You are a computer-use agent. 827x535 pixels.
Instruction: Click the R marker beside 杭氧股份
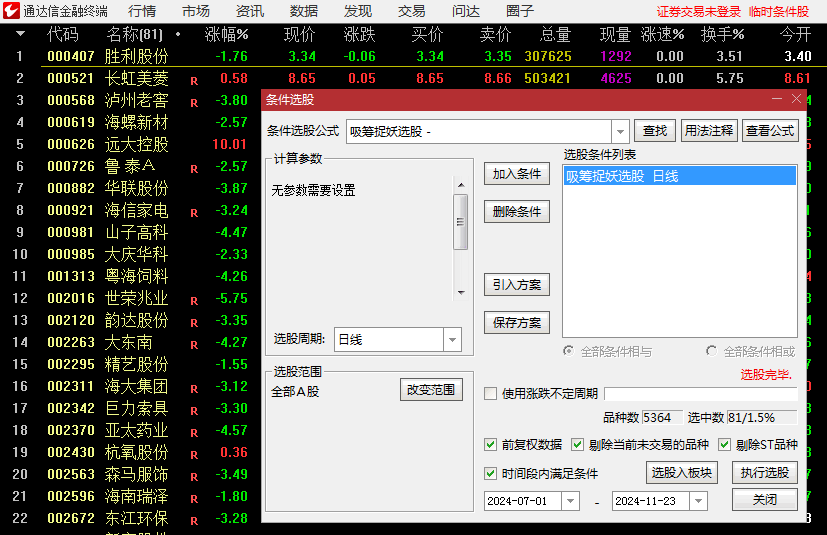pyautogui.click(x=194, y=455)
